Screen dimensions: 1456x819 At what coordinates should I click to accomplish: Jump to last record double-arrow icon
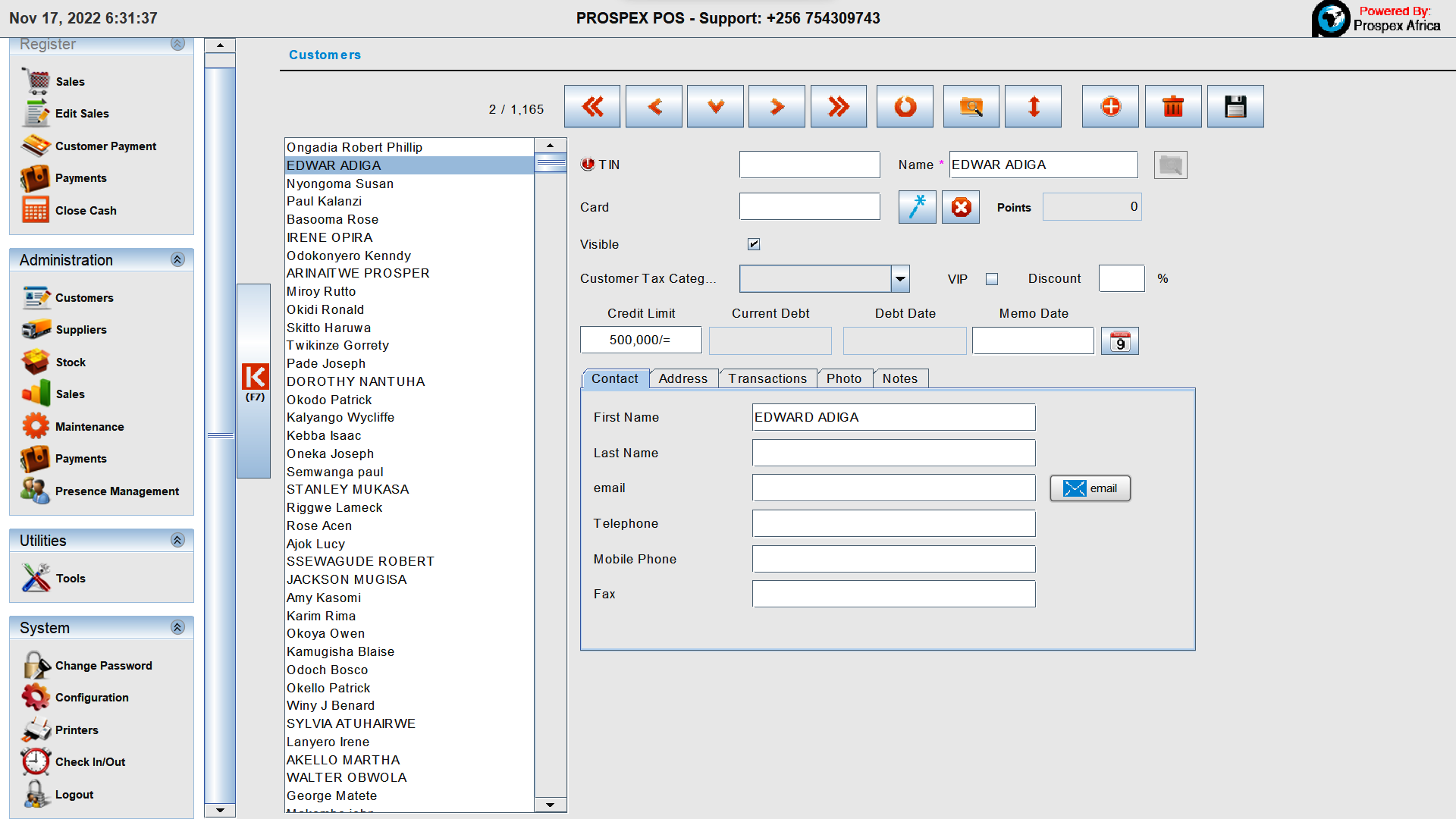tap(838, 107)
